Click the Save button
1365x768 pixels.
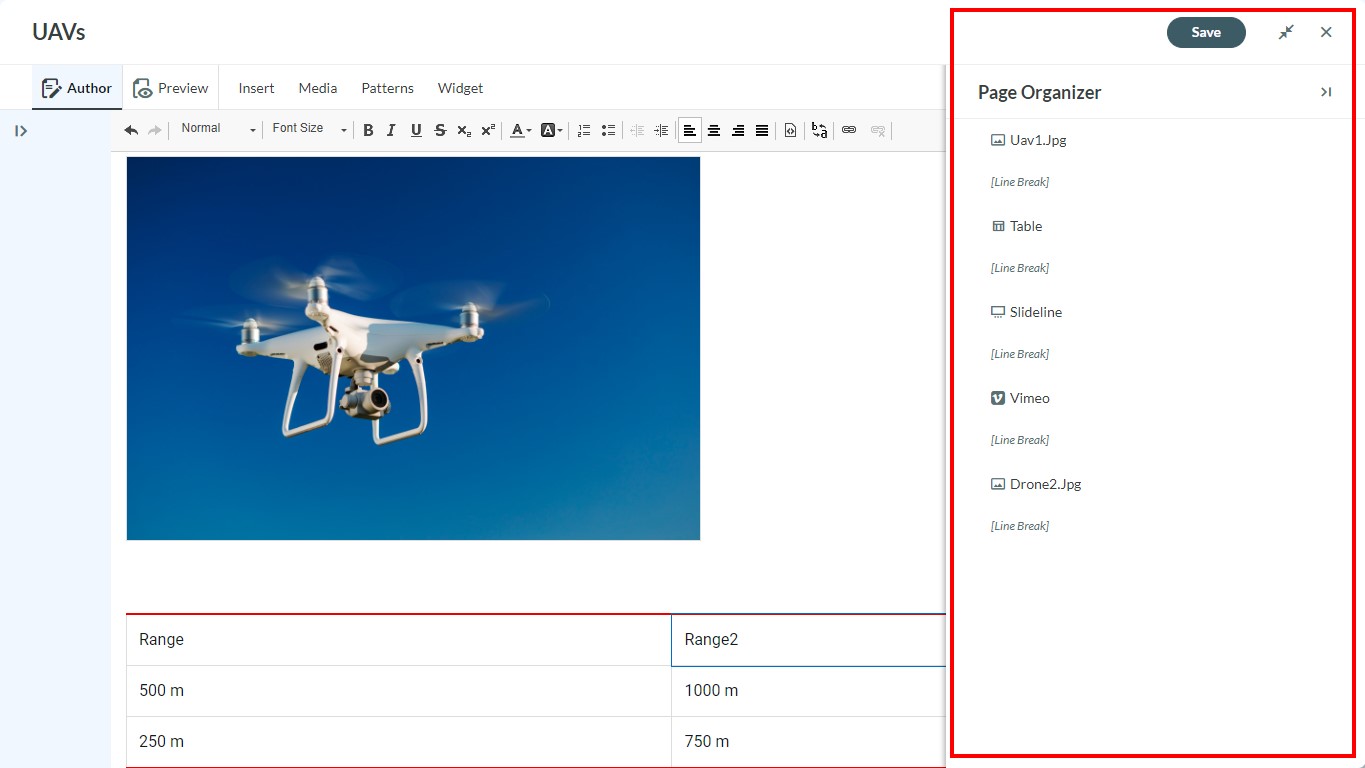pyautogui.click(x=1206, y=32)
